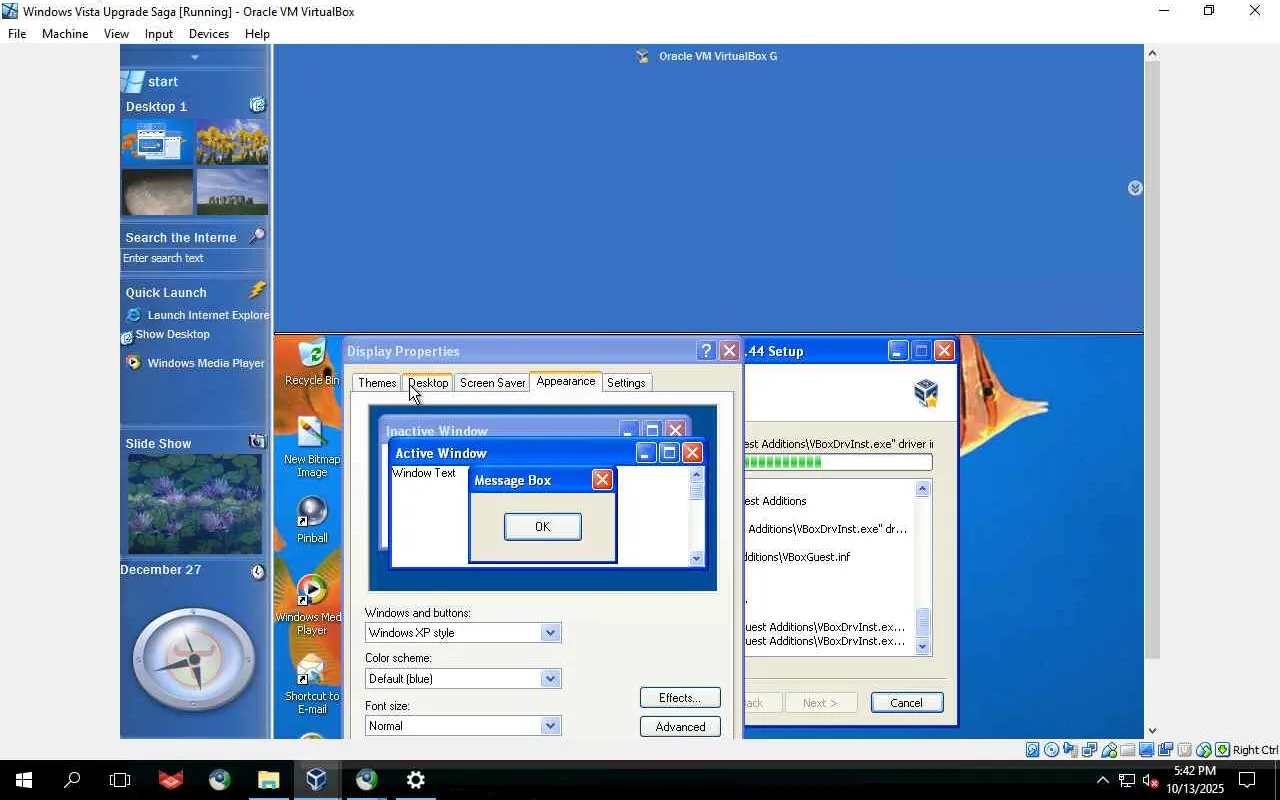This screenshot has width=1280, height=800.
Task: Click the VirtualBox USB status icon
Action: [x=1109, y=750]
